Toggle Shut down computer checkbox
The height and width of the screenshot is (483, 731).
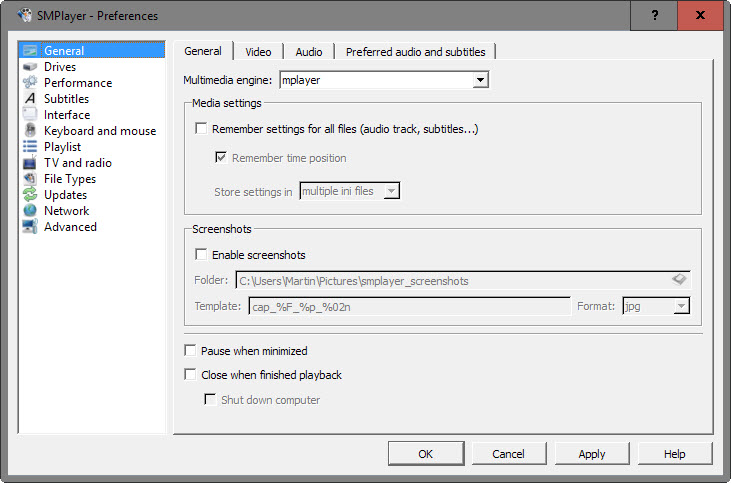(210, 400)
